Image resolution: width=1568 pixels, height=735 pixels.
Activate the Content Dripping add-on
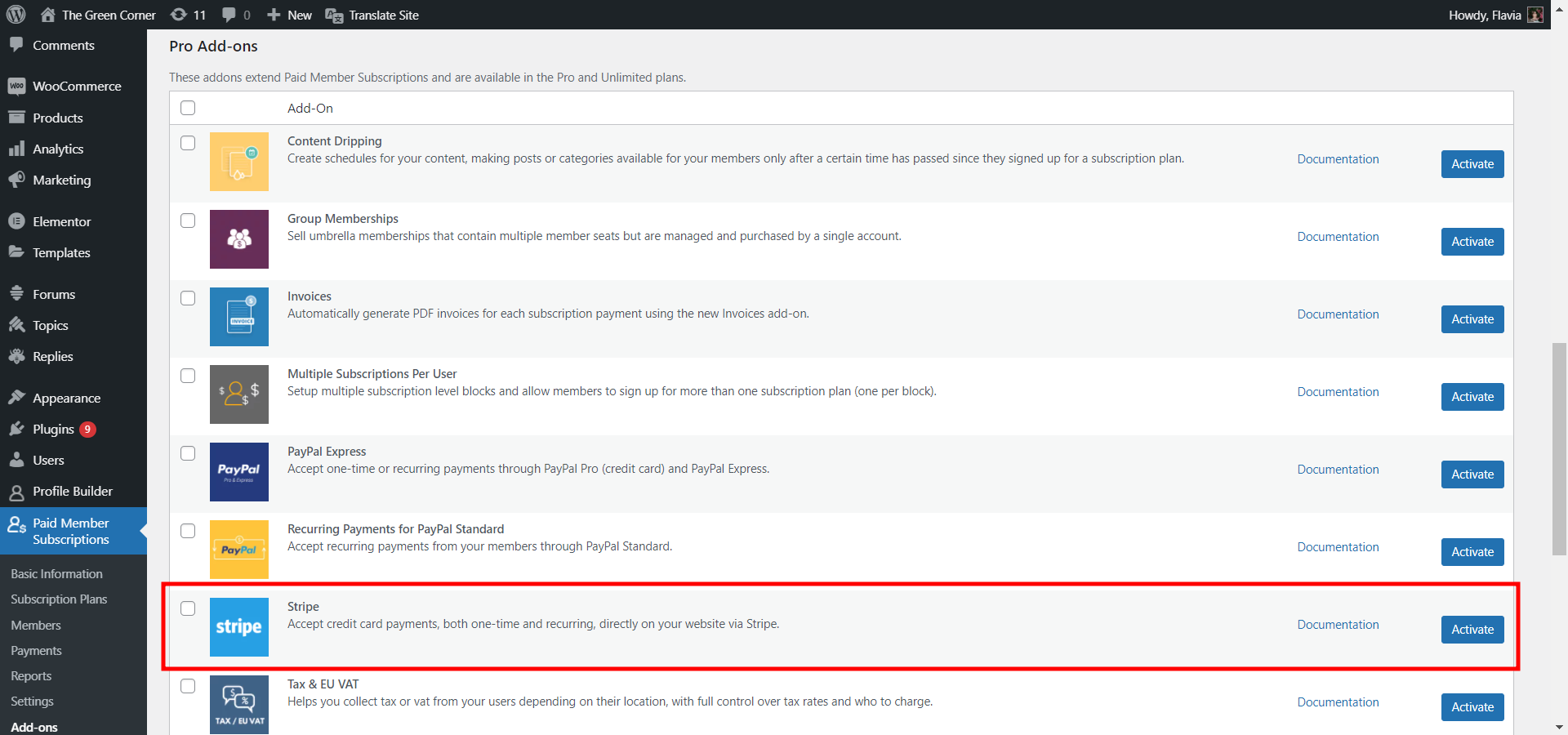(1472, 164)
